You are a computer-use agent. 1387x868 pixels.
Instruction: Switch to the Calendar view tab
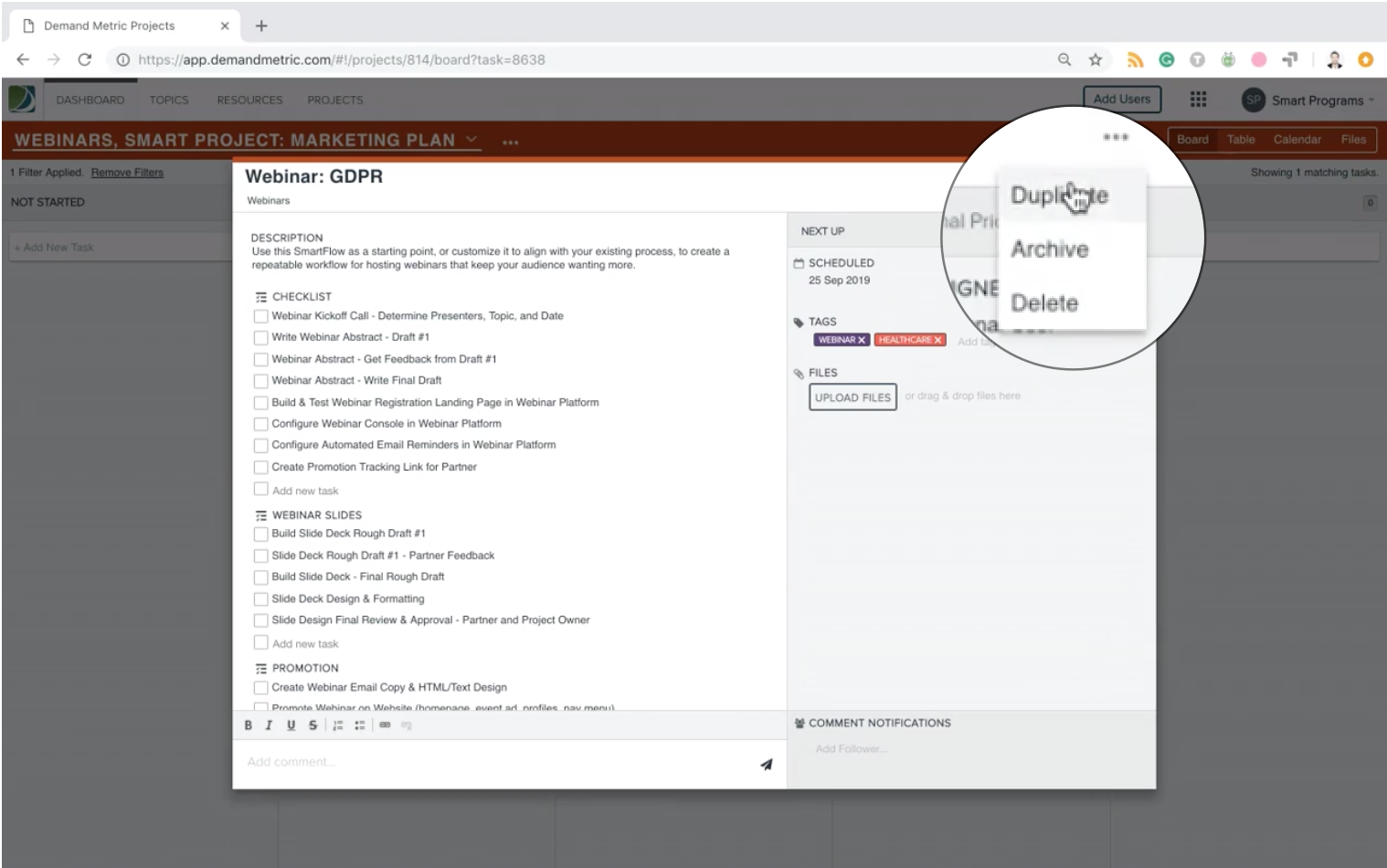pos(1297,140)
